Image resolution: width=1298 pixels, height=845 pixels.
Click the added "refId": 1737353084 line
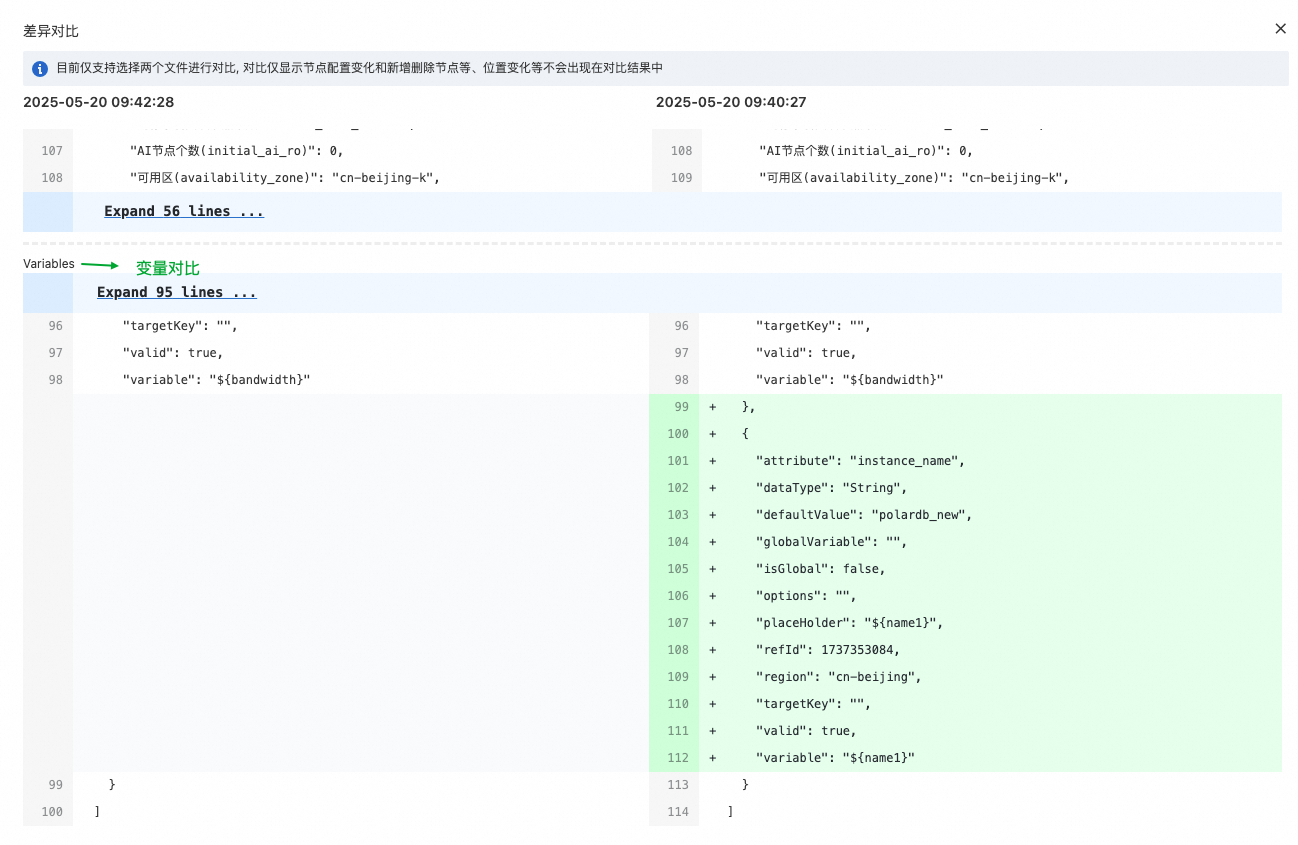tap(828, 650)
